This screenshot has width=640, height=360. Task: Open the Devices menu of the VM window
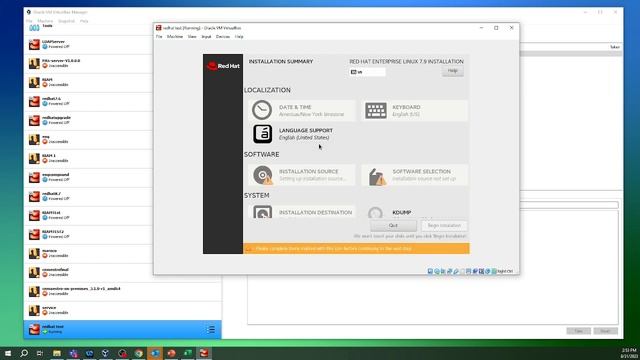point(223,37)
